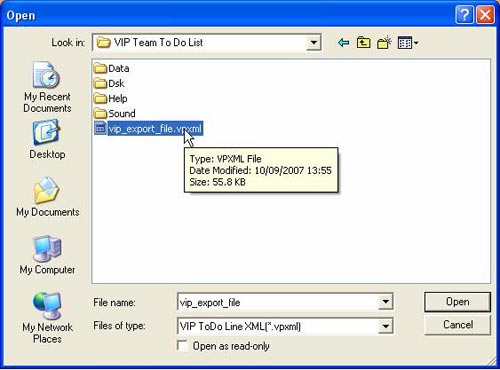
Task: Click the Help question mark button
Action: coord(464,15)
